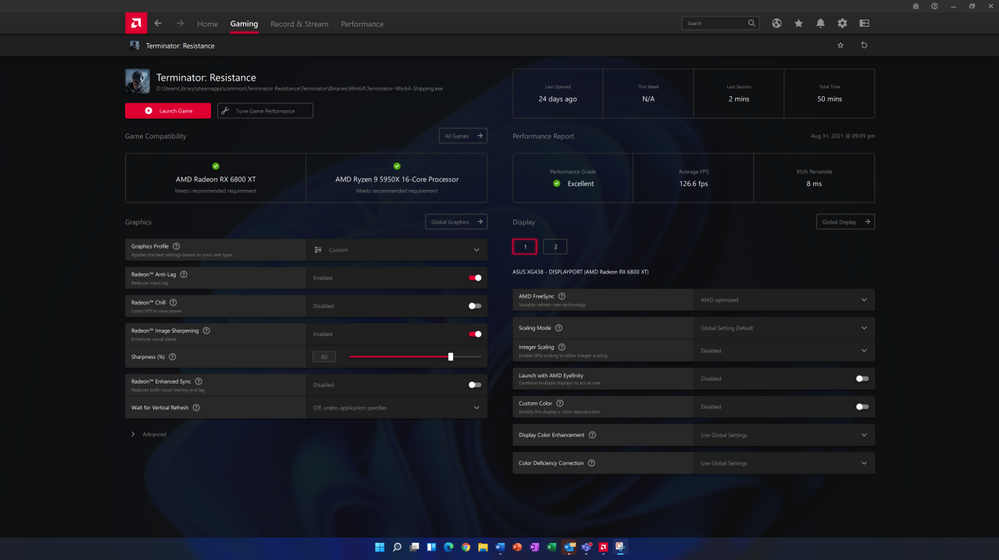
Task: Toggle Launch with AMD Eyefinity
Action: 862,378
